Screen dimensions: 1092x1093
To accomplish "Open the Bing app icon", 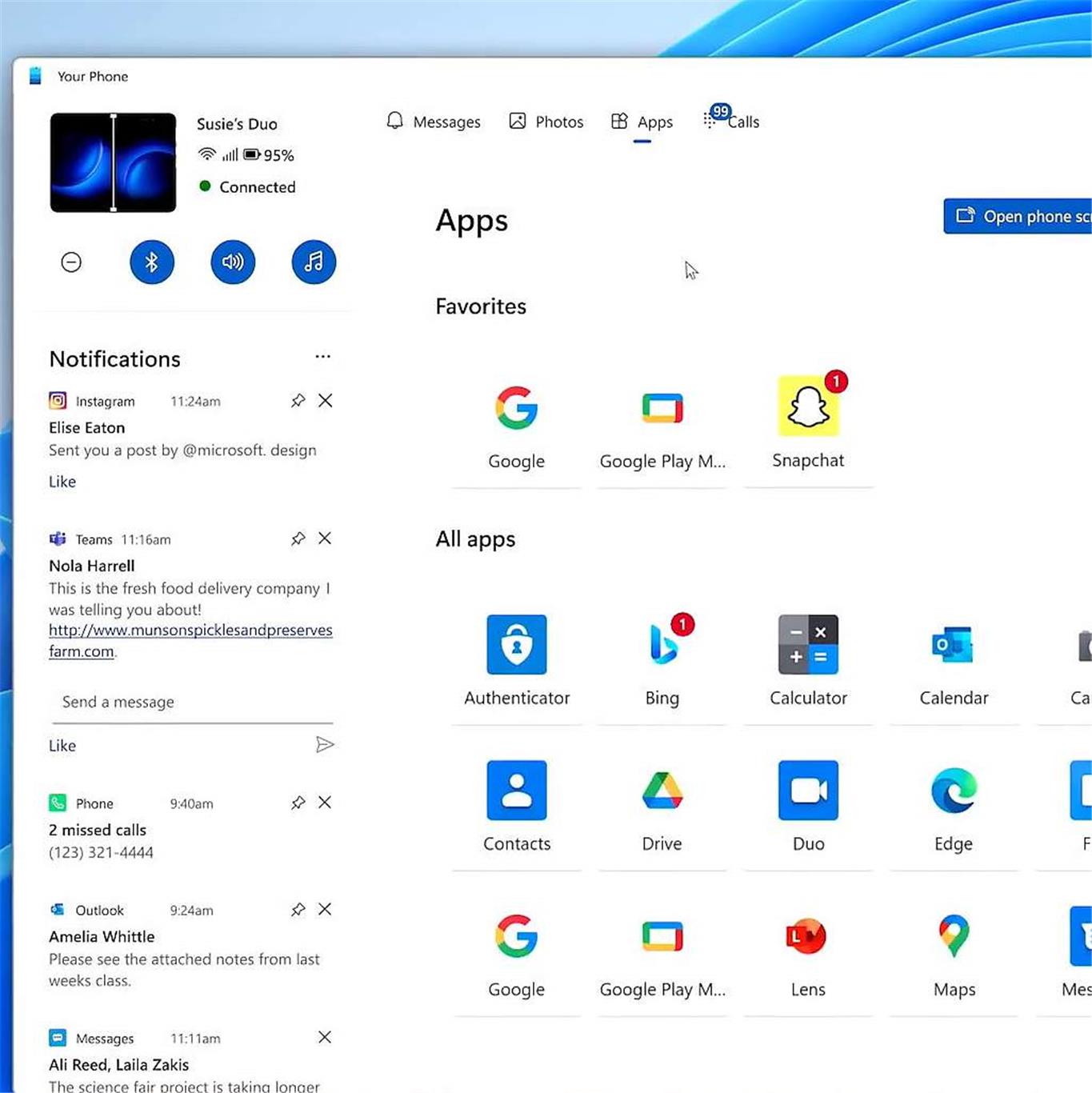I will [x=662, y=645].
